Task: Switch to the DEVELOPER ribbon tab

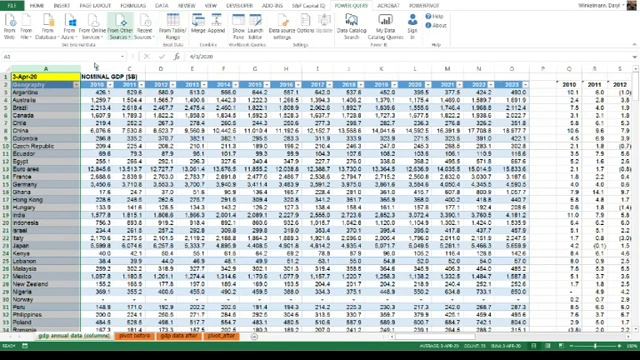Action: pos(239,6)
